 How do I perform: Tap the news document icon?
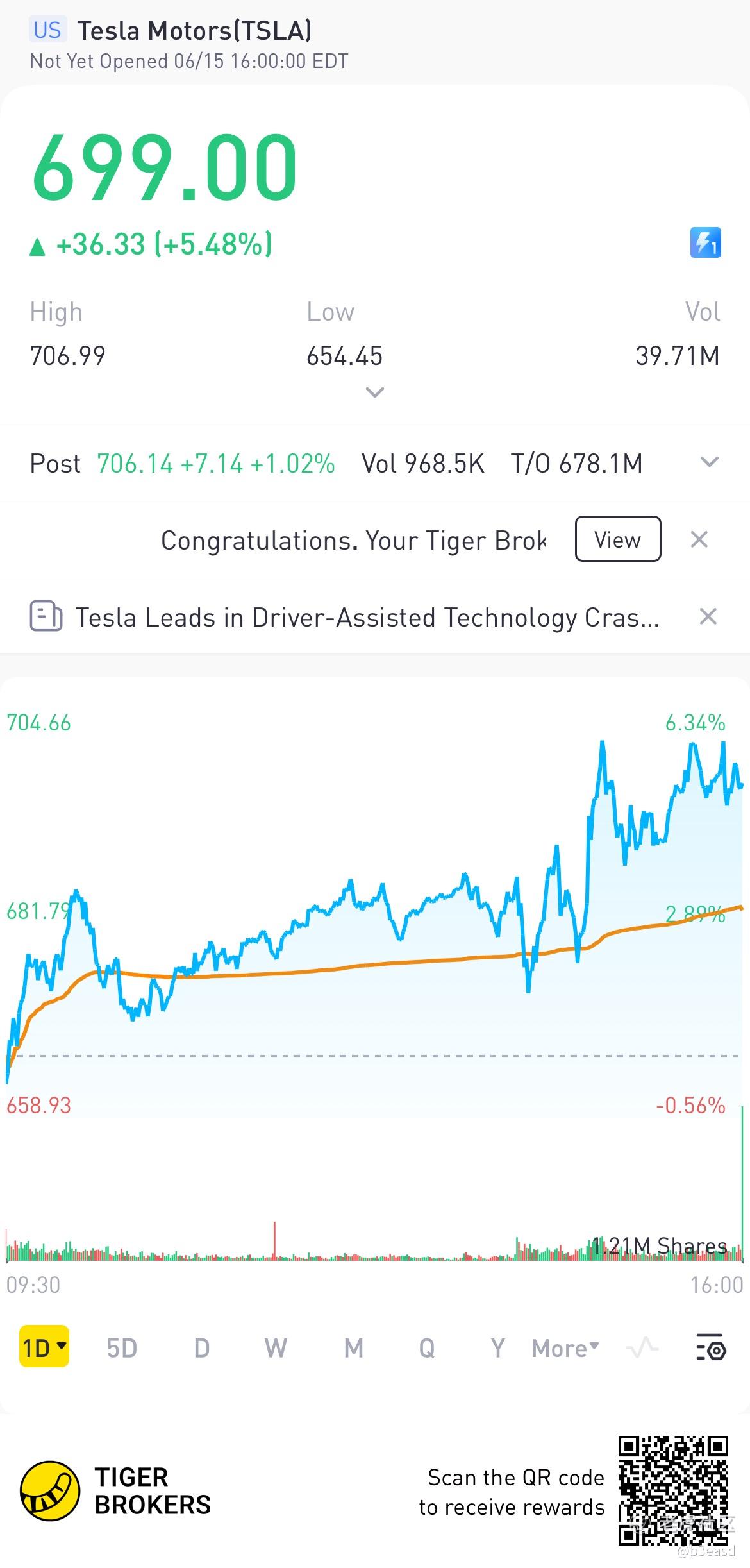tap(46, 617)
